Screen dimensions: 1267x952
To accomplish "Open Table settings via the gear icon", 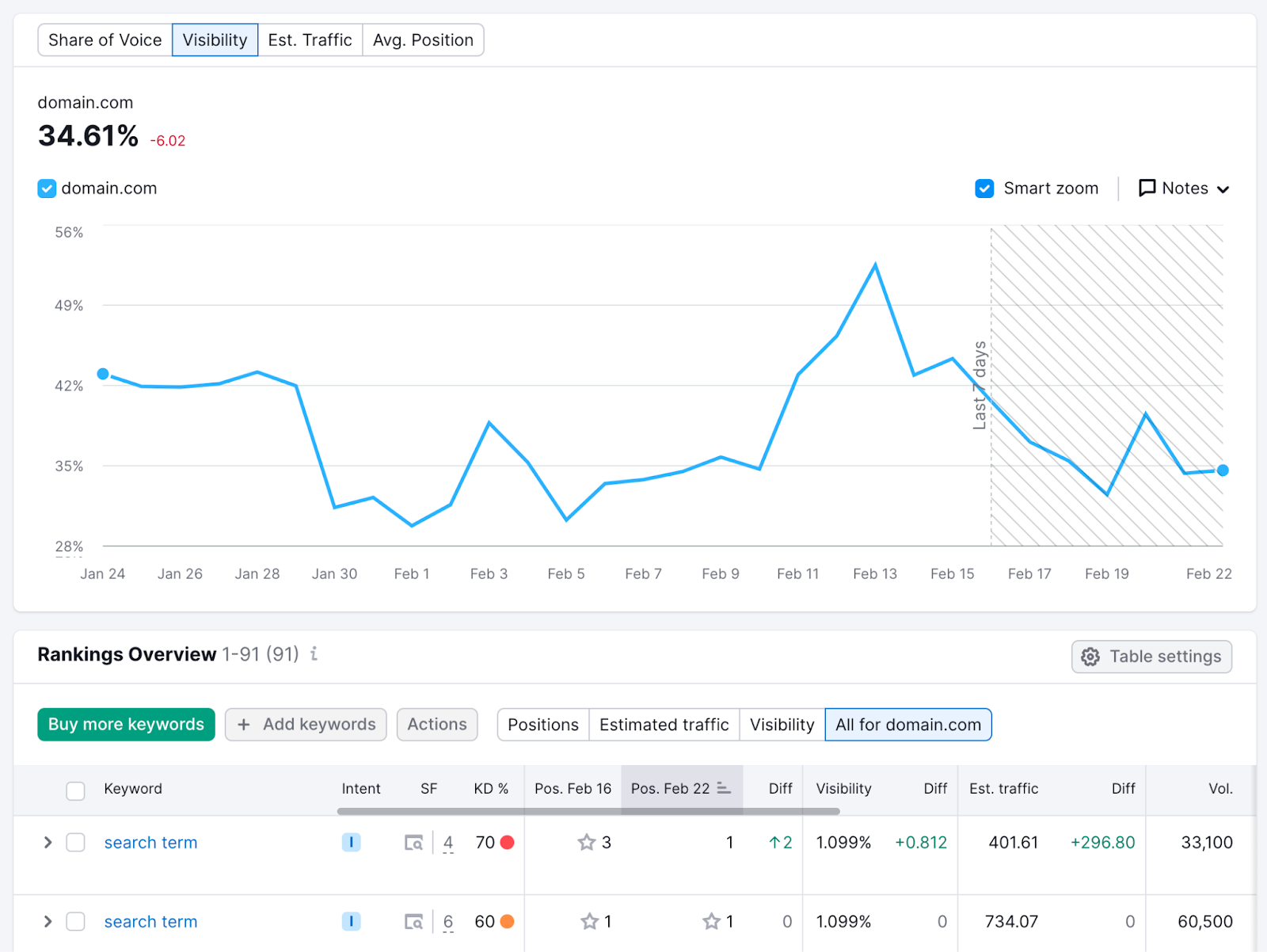I will coord(1090,657).
